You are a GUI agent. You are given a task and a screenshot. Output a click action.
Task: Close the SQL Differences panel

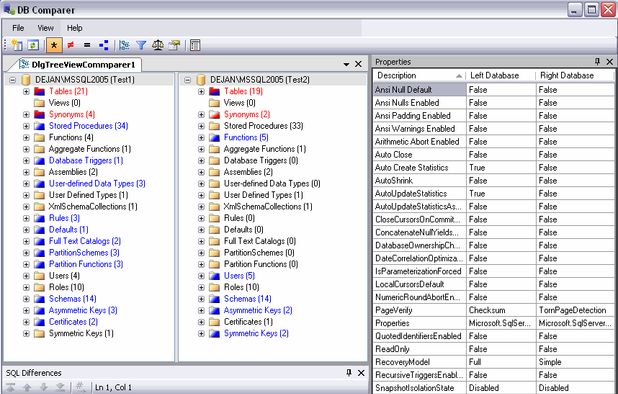click(361, 372)
